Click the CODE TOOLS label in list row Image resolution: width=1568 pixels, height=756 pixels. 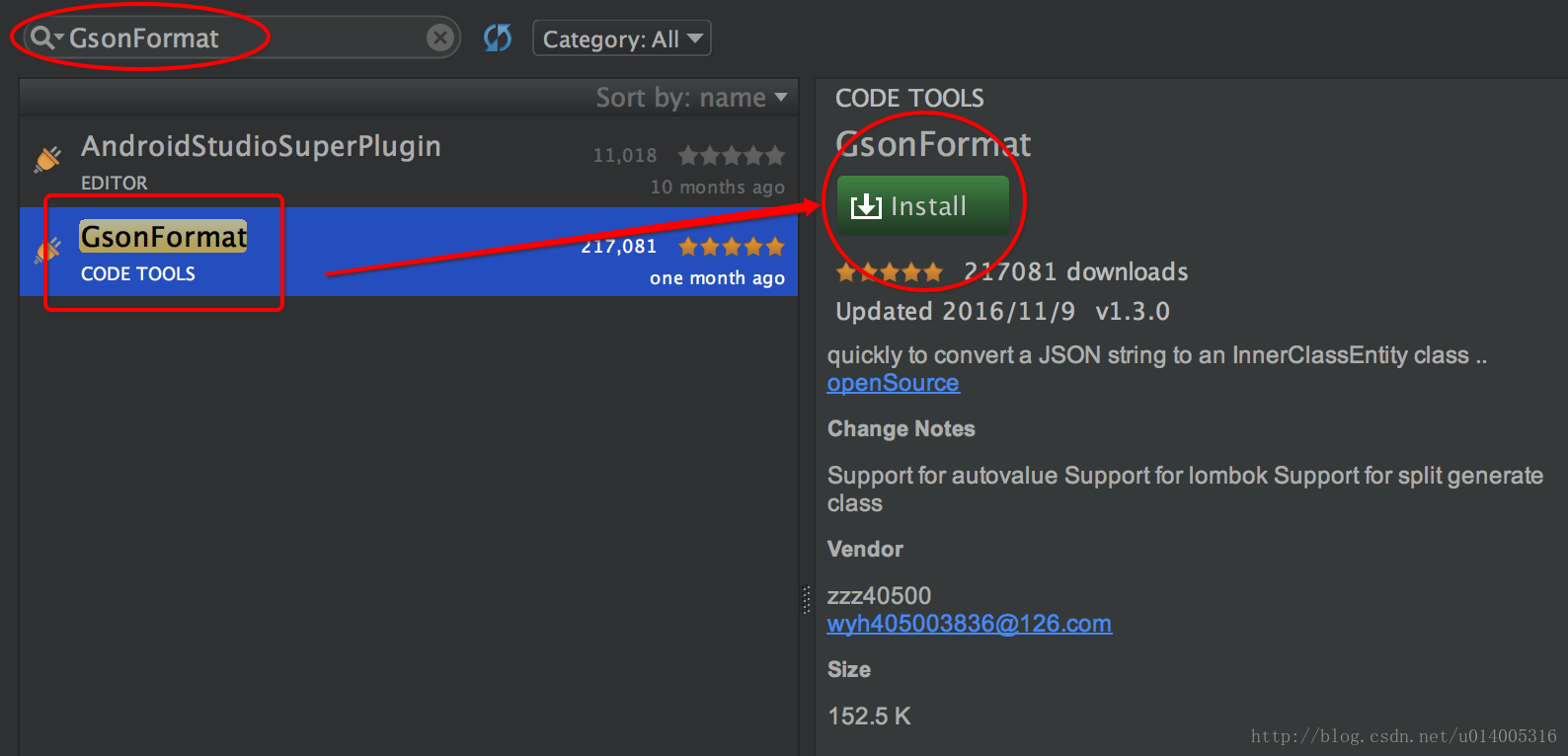pos(138,274)
